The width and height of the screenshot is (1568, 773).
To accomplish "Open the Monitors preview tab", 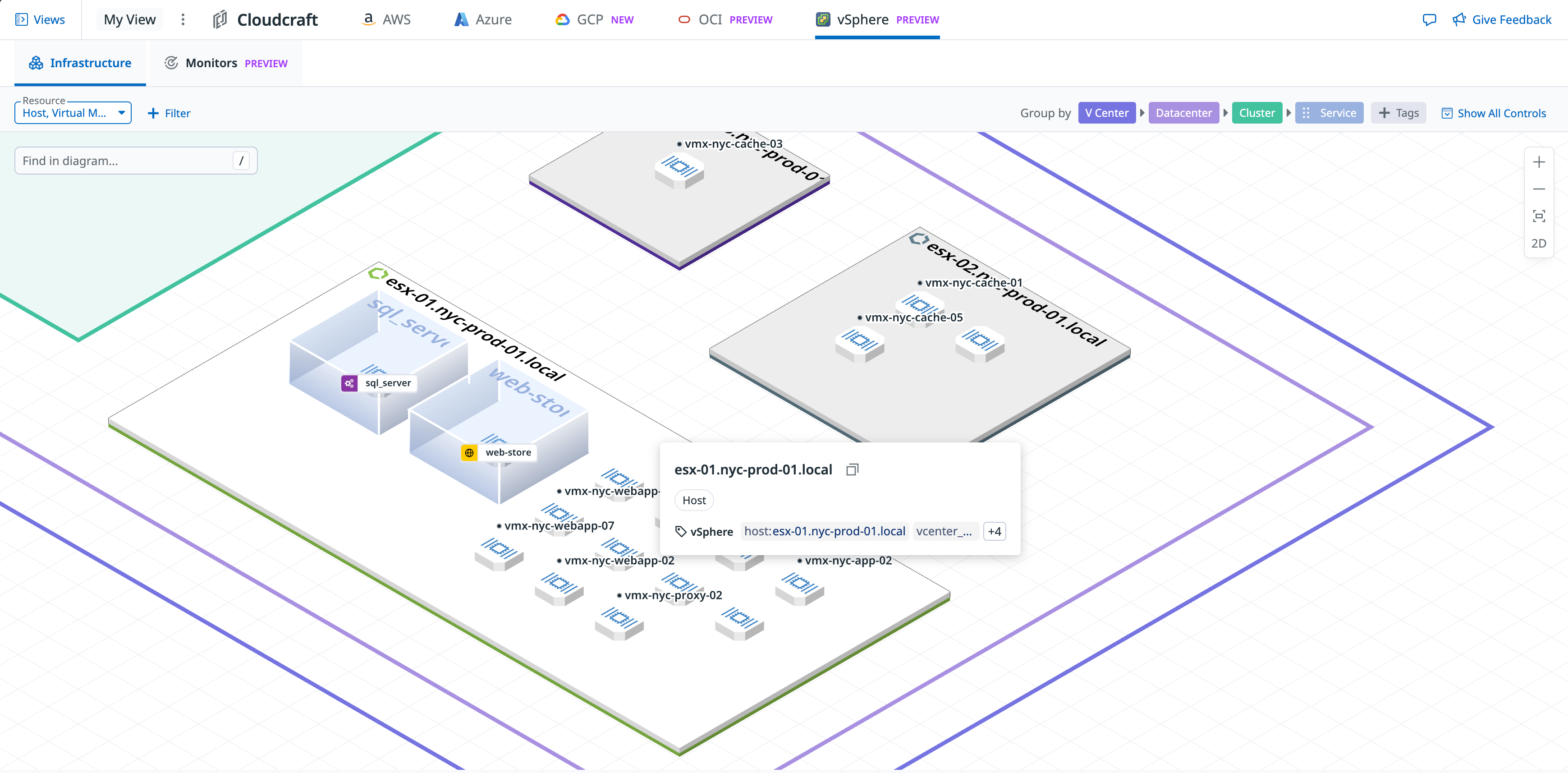I will pos(226,63).
